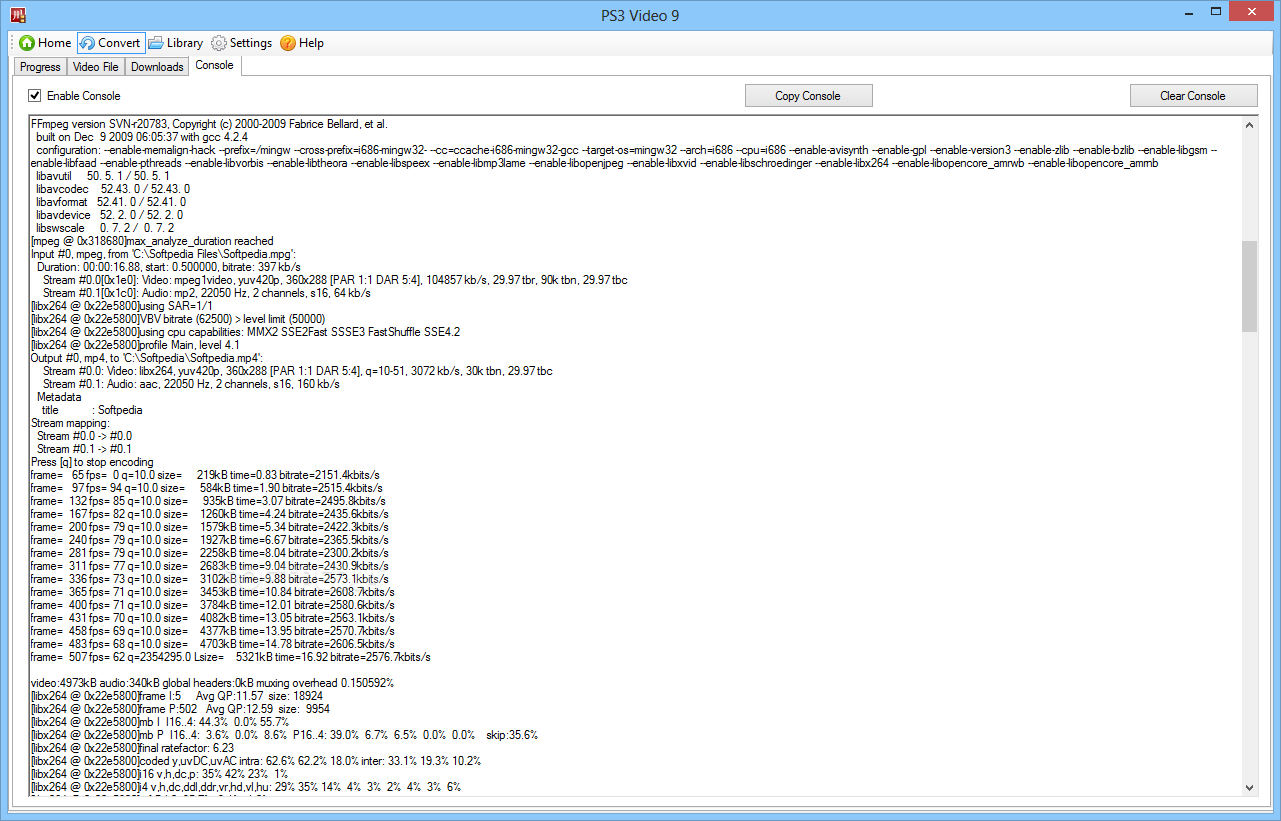Screen dimensions: 1281x821
Task: Go to Home in the toolbar
Action: click(x=45, y=43)
